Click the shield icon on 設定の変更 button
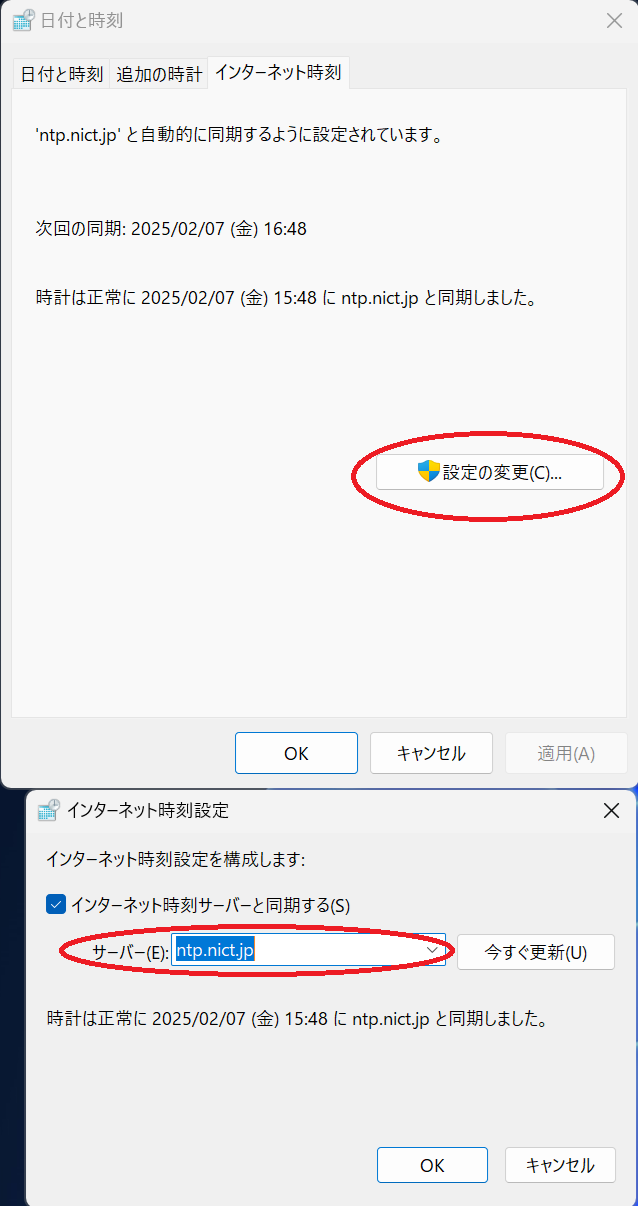 (x=429, y=472)
